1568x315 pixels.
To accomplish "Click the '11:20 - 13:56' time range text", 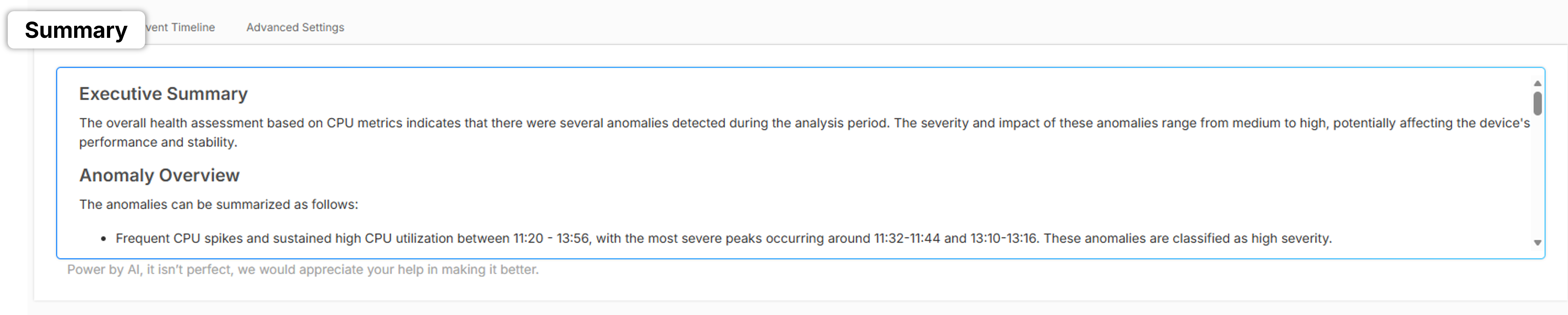I will tap(551, 238).
